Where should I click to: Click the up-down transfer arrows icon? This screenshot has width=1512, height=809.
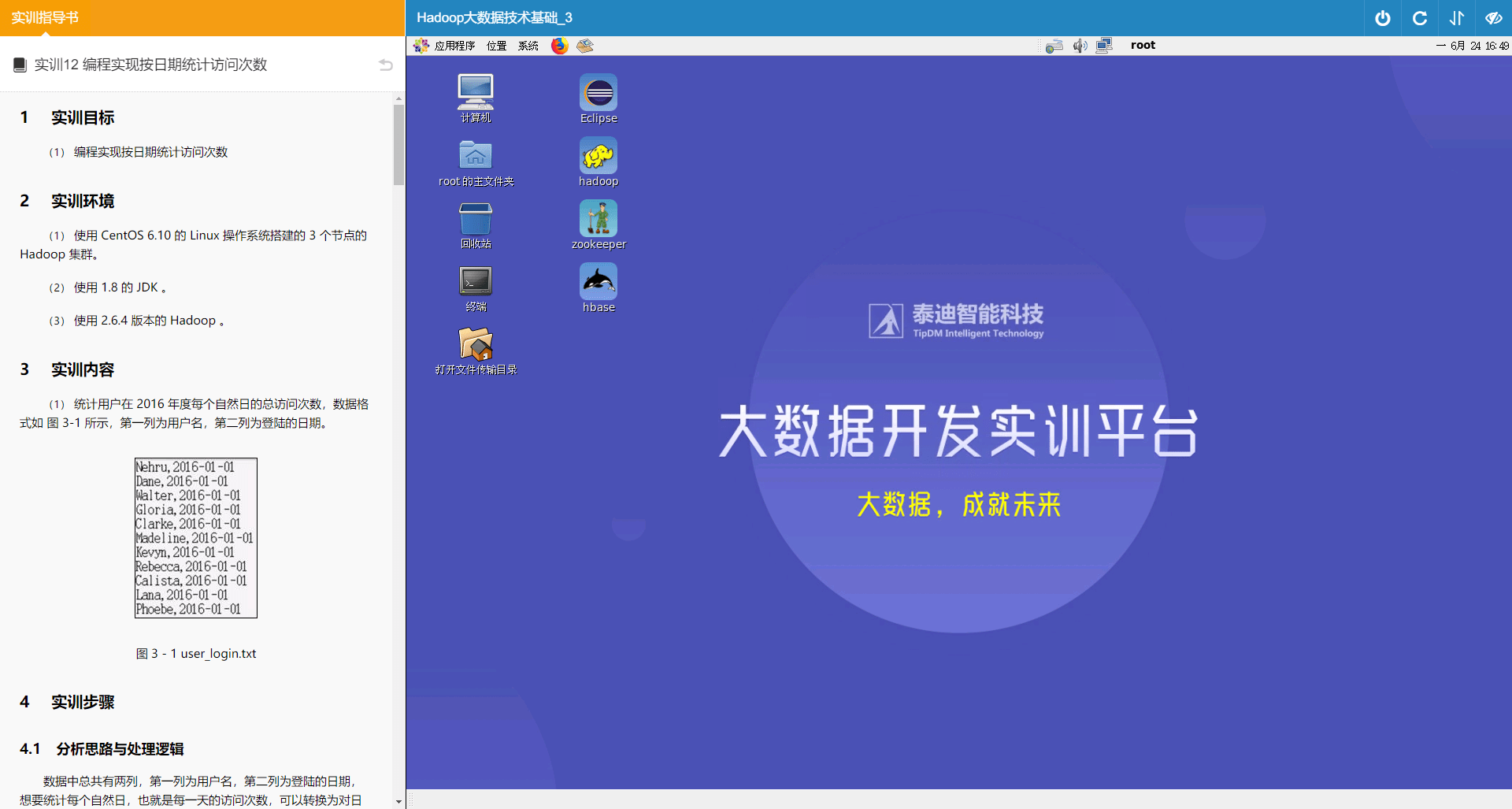click(x=1457, y=18)
